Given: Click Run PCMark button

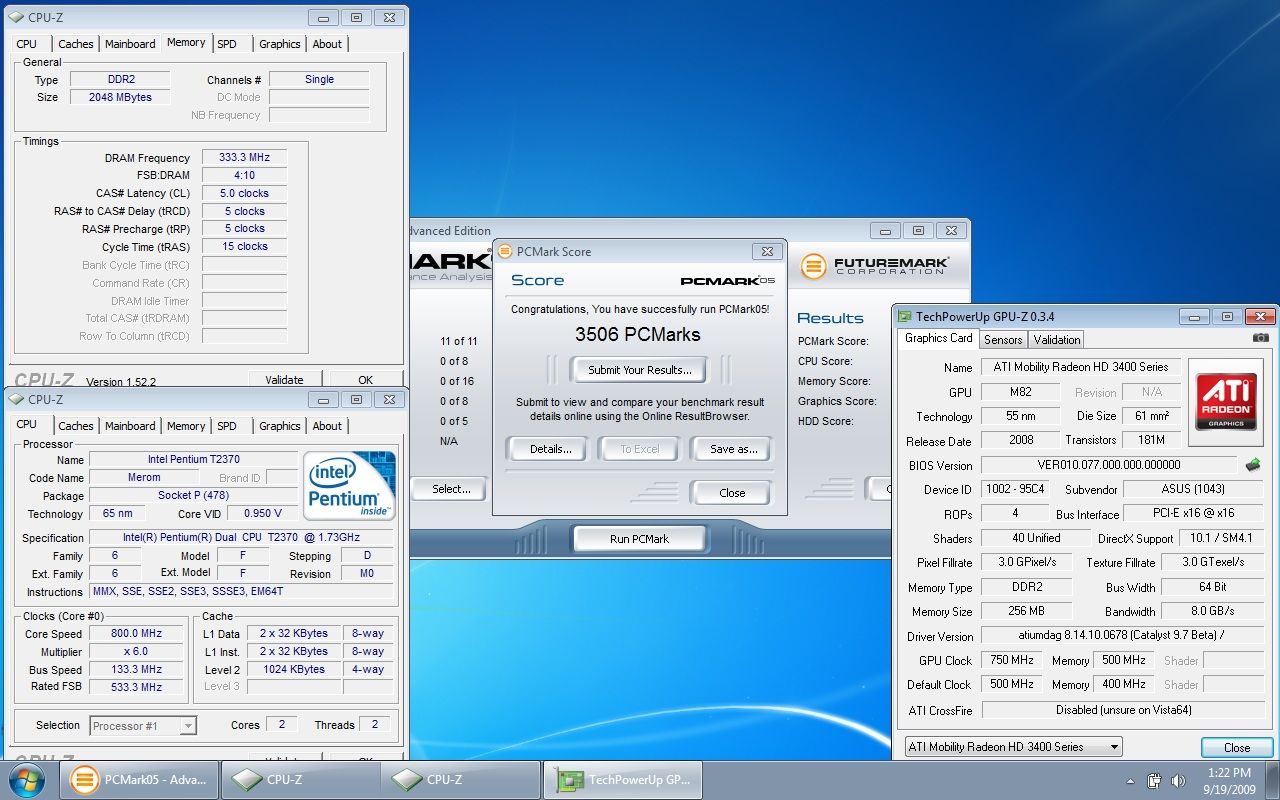Looking at the screenshot, I should [x=639, y=539].
